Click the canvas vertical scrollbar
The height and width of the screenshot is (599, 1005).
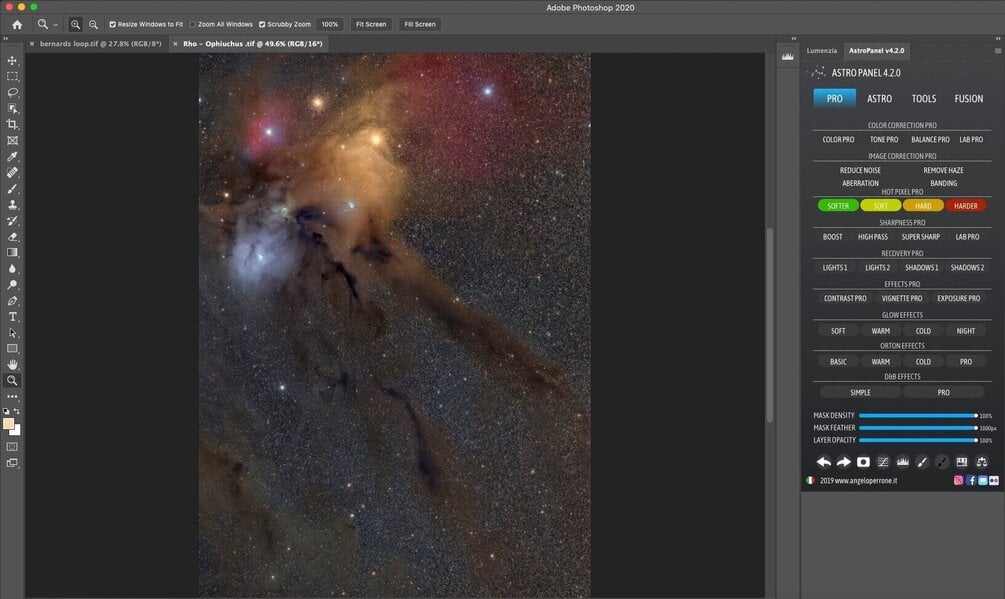point(770,325)
